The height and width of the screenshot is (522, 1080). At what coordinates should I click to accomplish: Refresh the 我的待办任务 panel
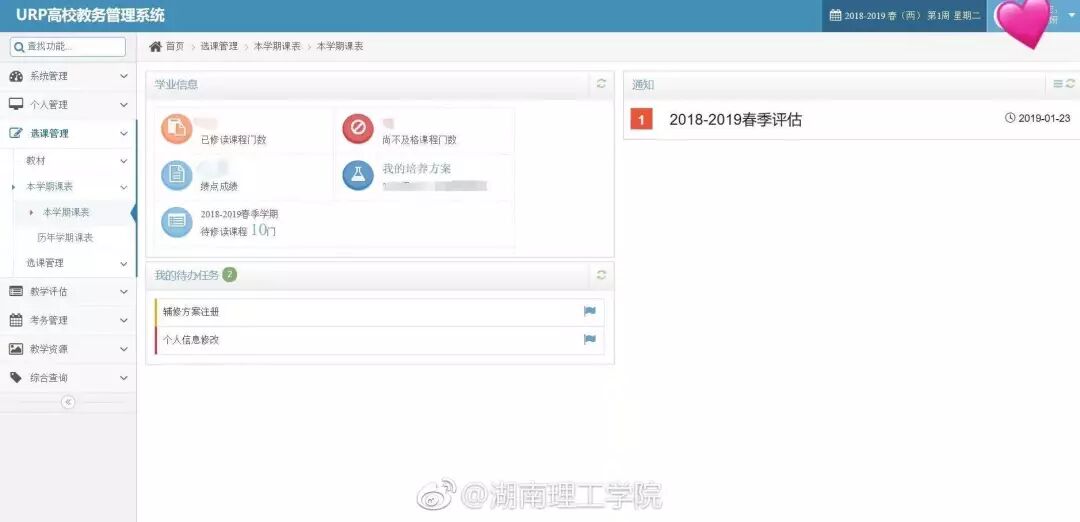(601, 275)
